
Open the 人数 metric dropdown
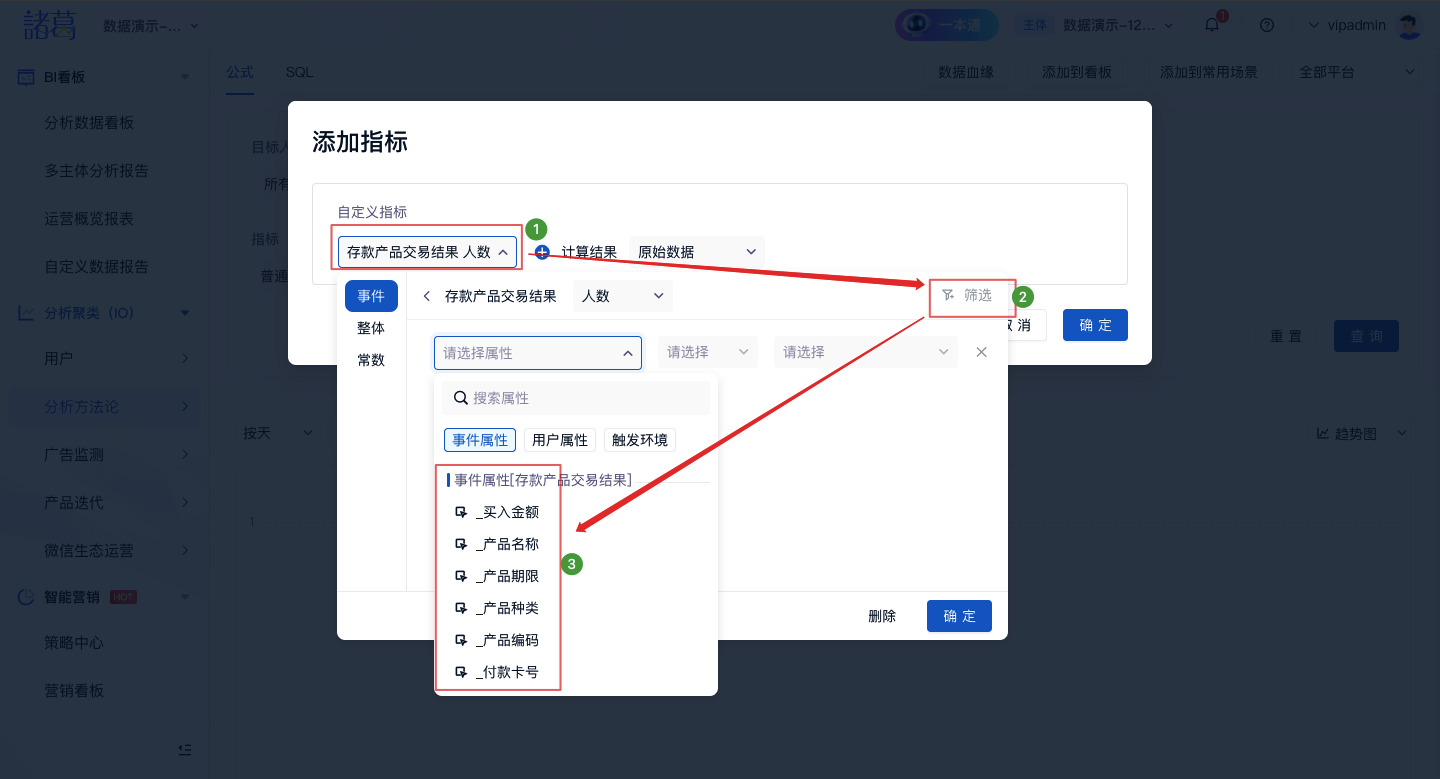coord(622,296)
